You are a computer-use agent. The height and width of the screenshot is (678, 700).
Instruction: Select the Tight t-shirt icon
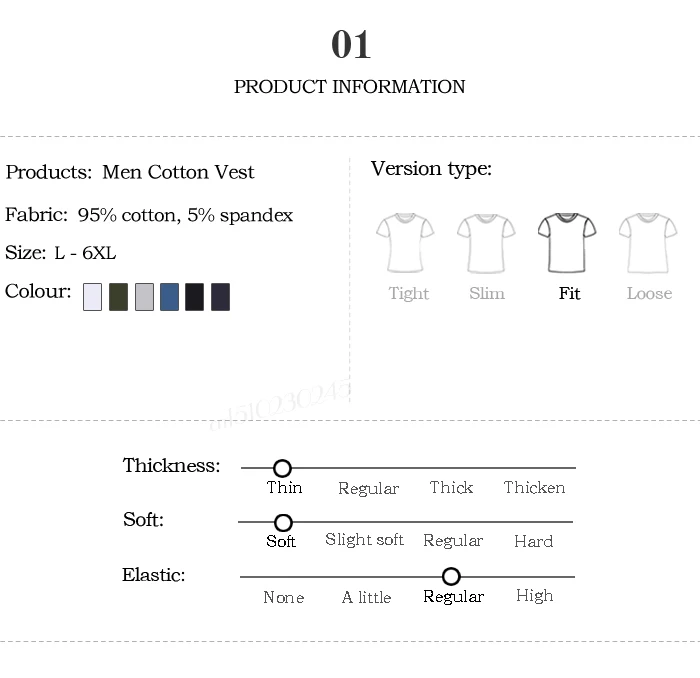tap(405, 243)
